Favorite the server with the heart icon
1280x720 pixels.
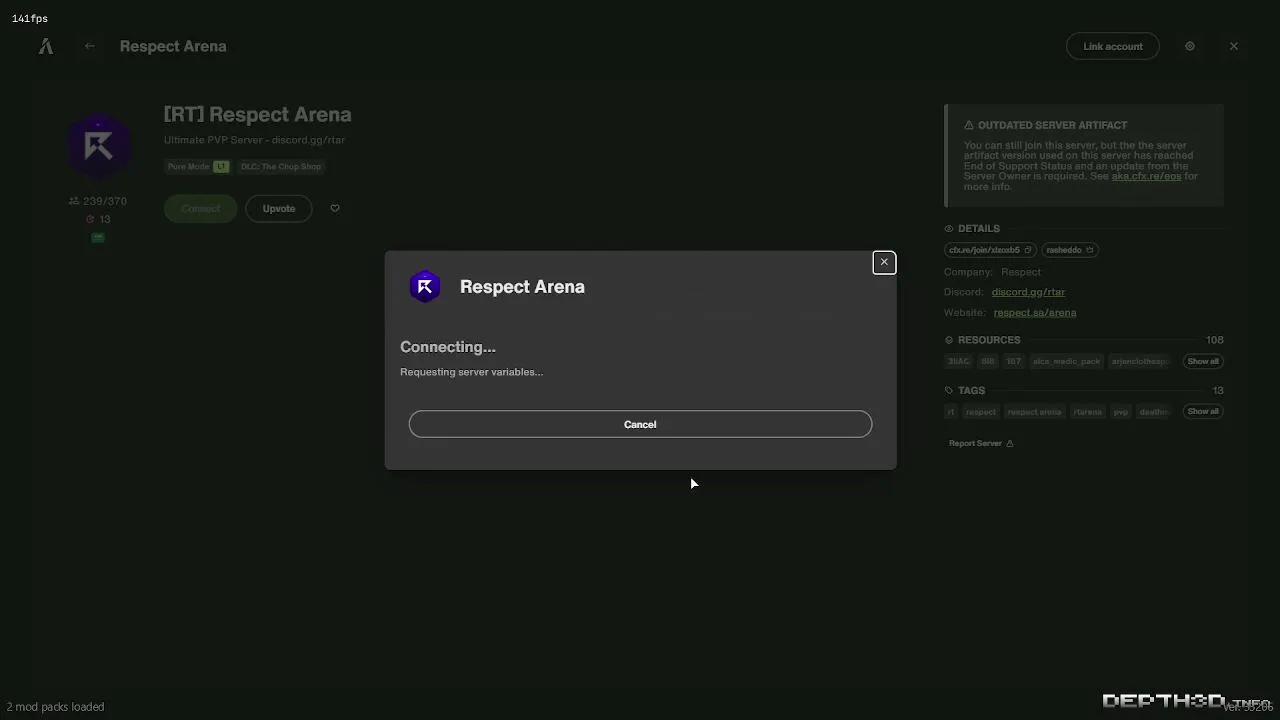(x=335, y=209)
